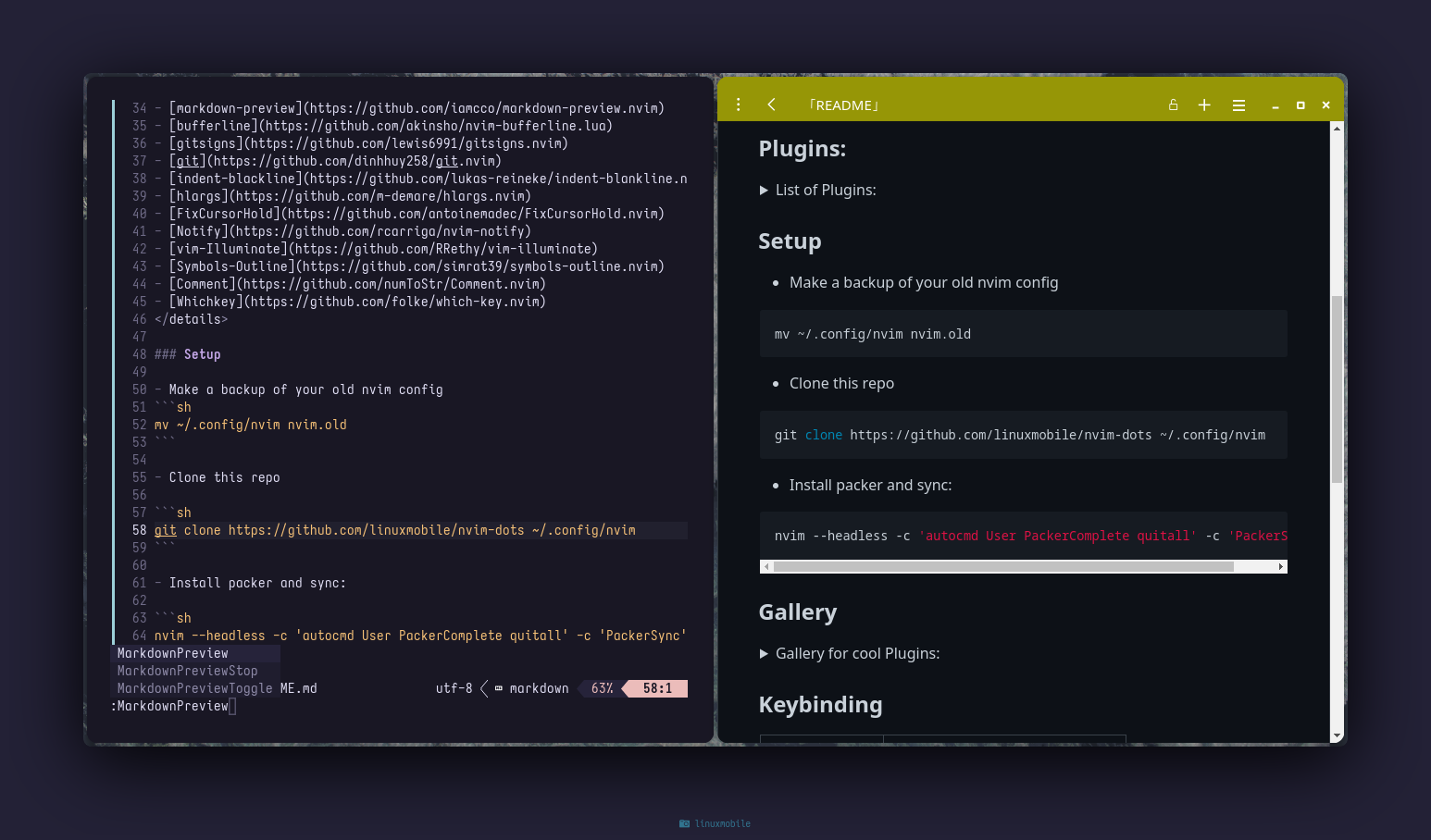
Task: Click the 58:1 cursor position indicator
Action: [x=657, y=688]
